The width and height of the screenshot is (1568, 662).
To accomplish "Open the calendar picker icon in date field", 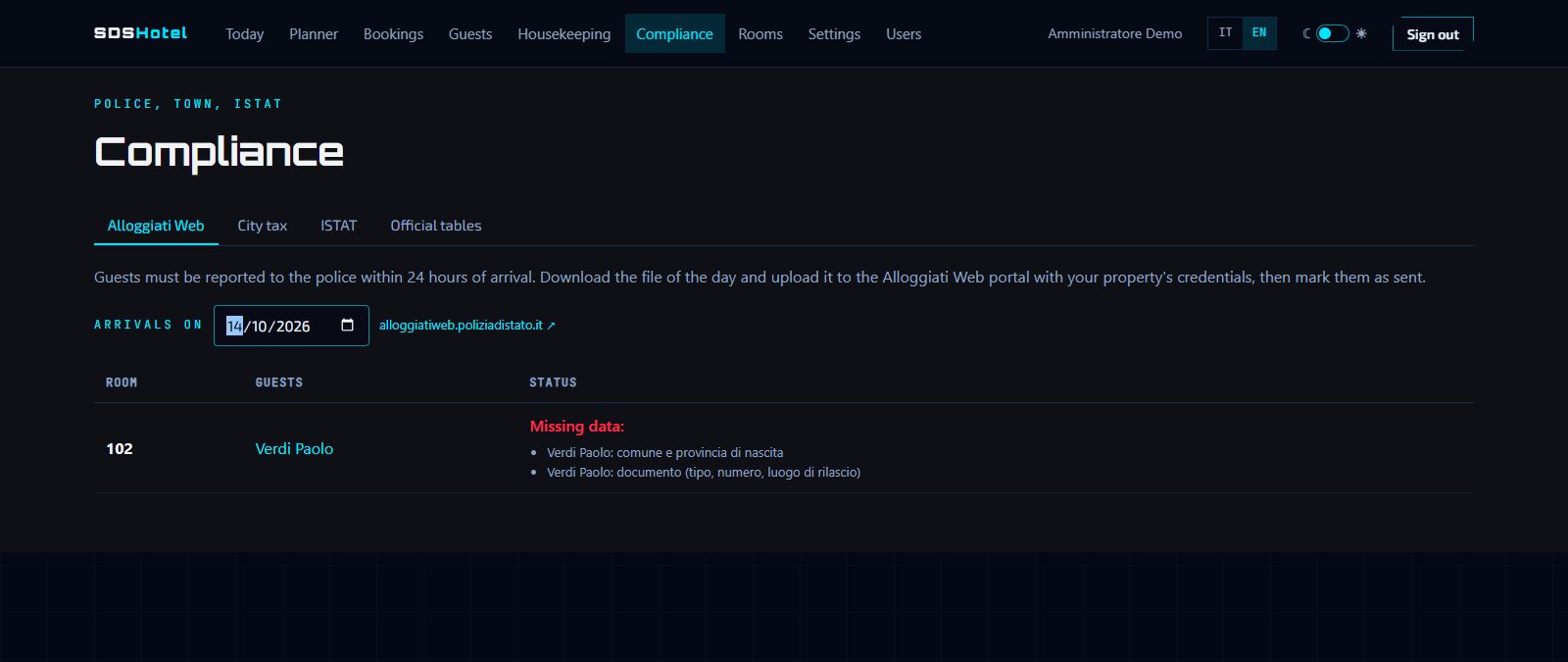I will point(347,326).
